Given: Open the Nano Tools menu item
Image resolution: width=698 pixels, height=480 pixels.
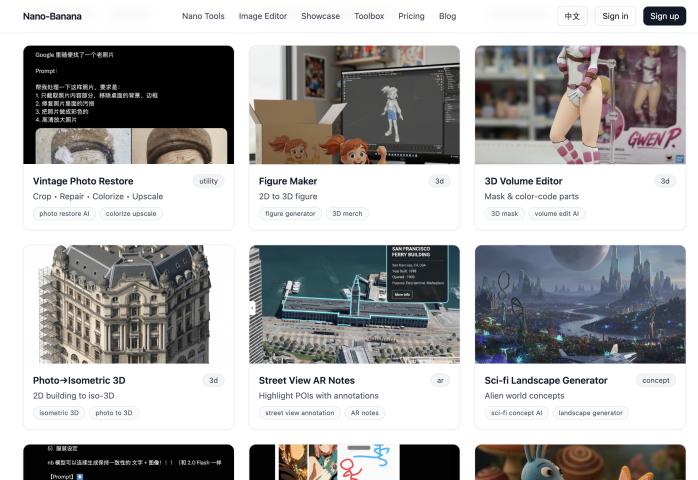Looking at the screenshot, I should [203, 16].
